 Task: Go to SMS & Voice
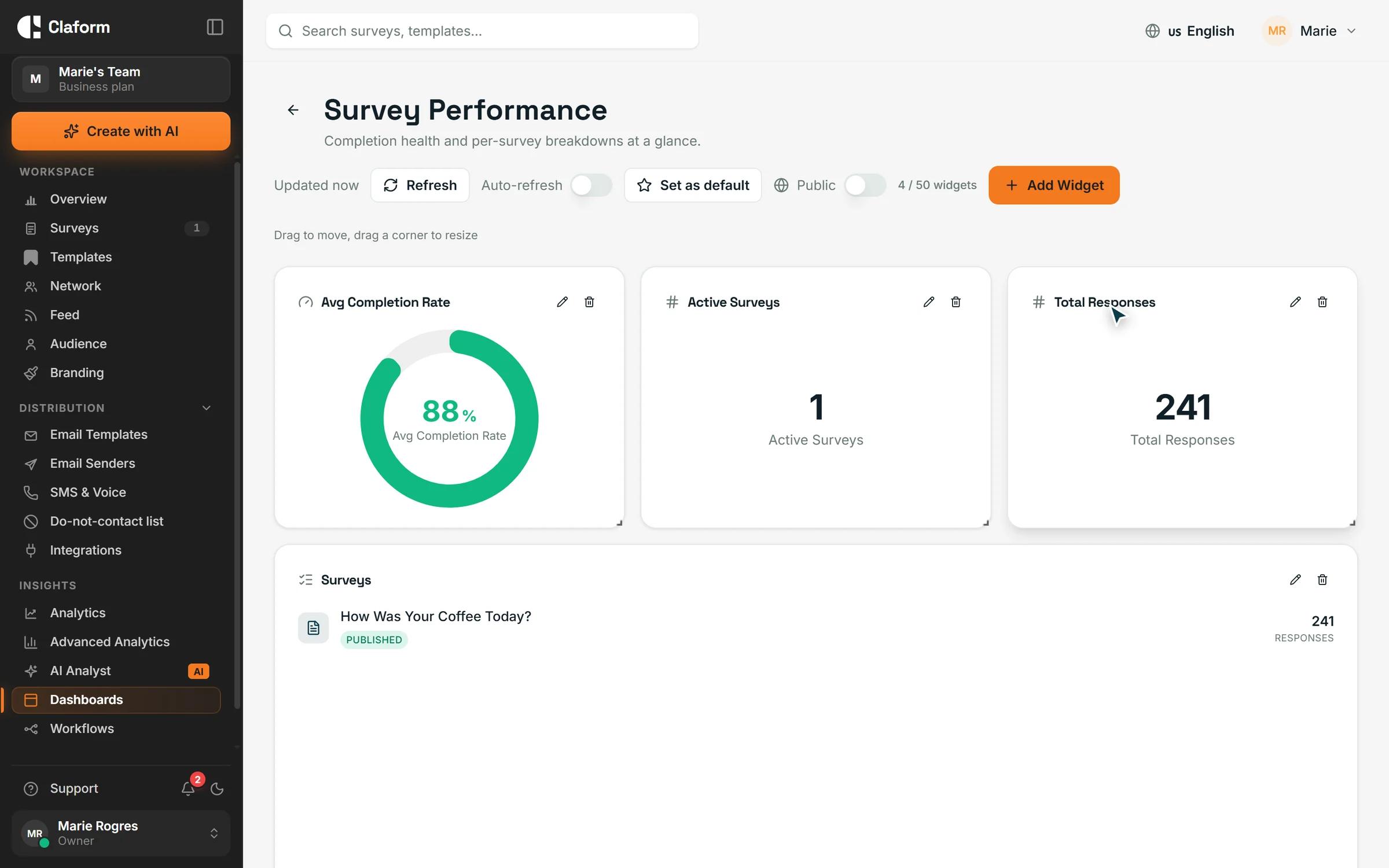(116, 492)
